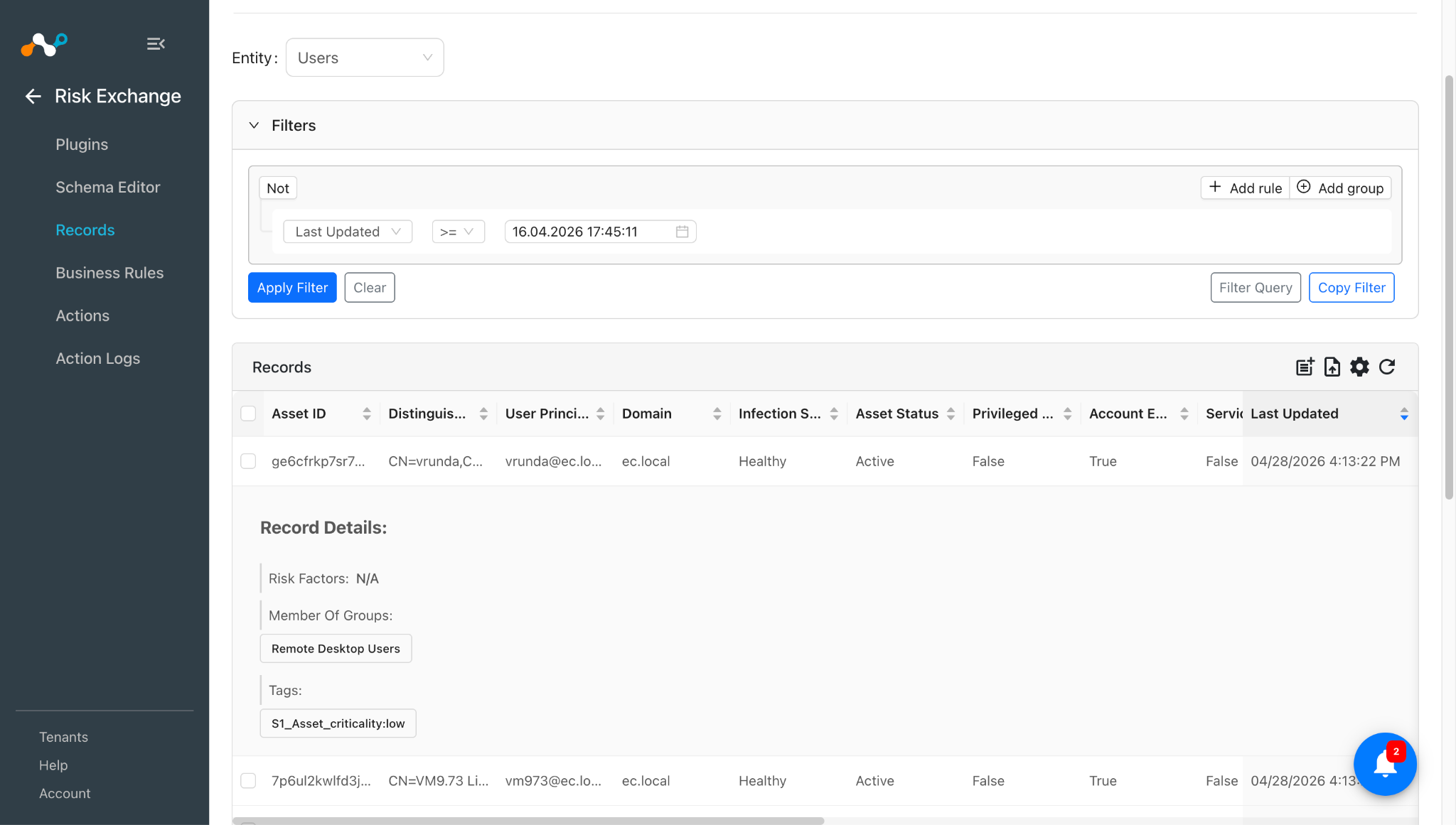Sort by Last Updated column

tap(1404, 414)
